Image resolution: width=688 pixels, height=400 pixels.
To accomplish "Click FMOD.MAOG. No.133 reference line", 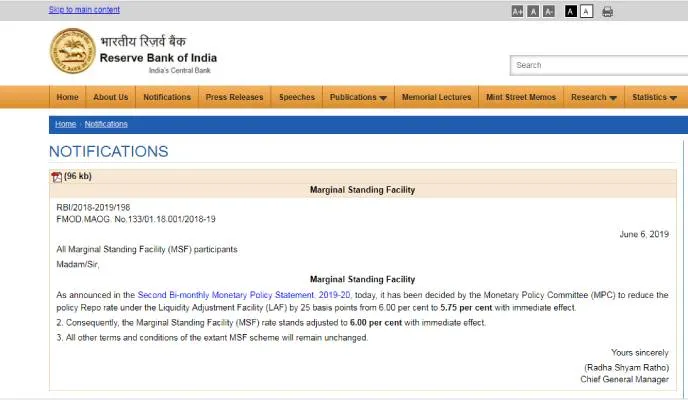I will pyautogui.click(x=136, y=219).
